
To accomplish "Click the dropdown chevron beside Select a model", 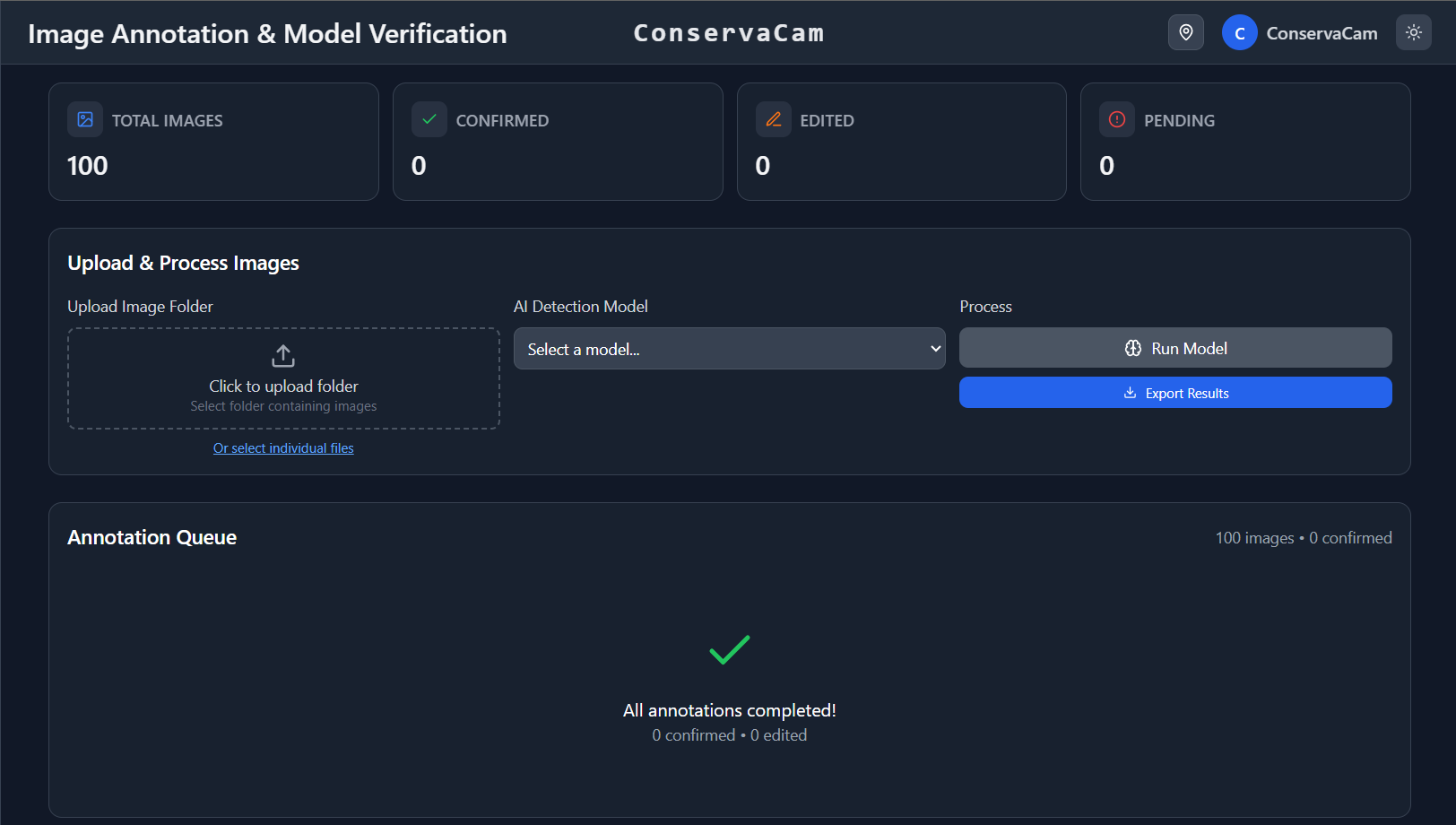I will click(935, 349).
